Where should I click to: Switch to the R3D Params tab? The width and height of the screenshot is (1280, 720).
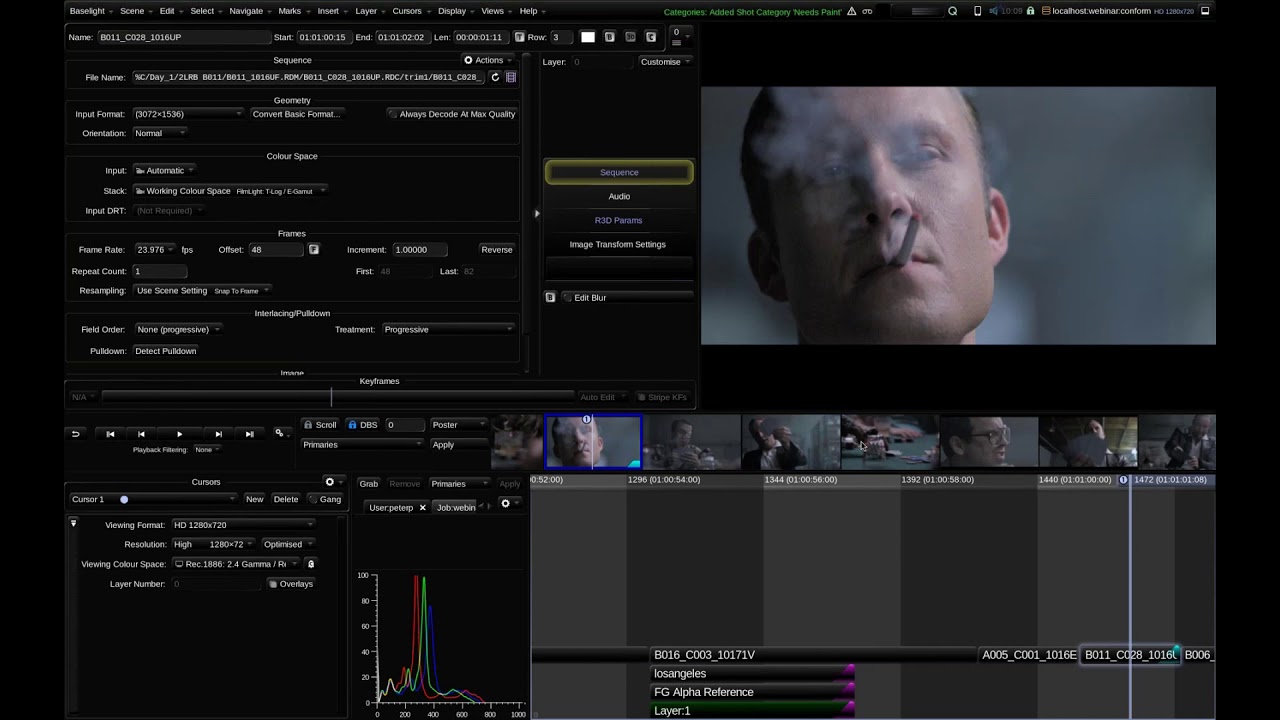[618, 220]
